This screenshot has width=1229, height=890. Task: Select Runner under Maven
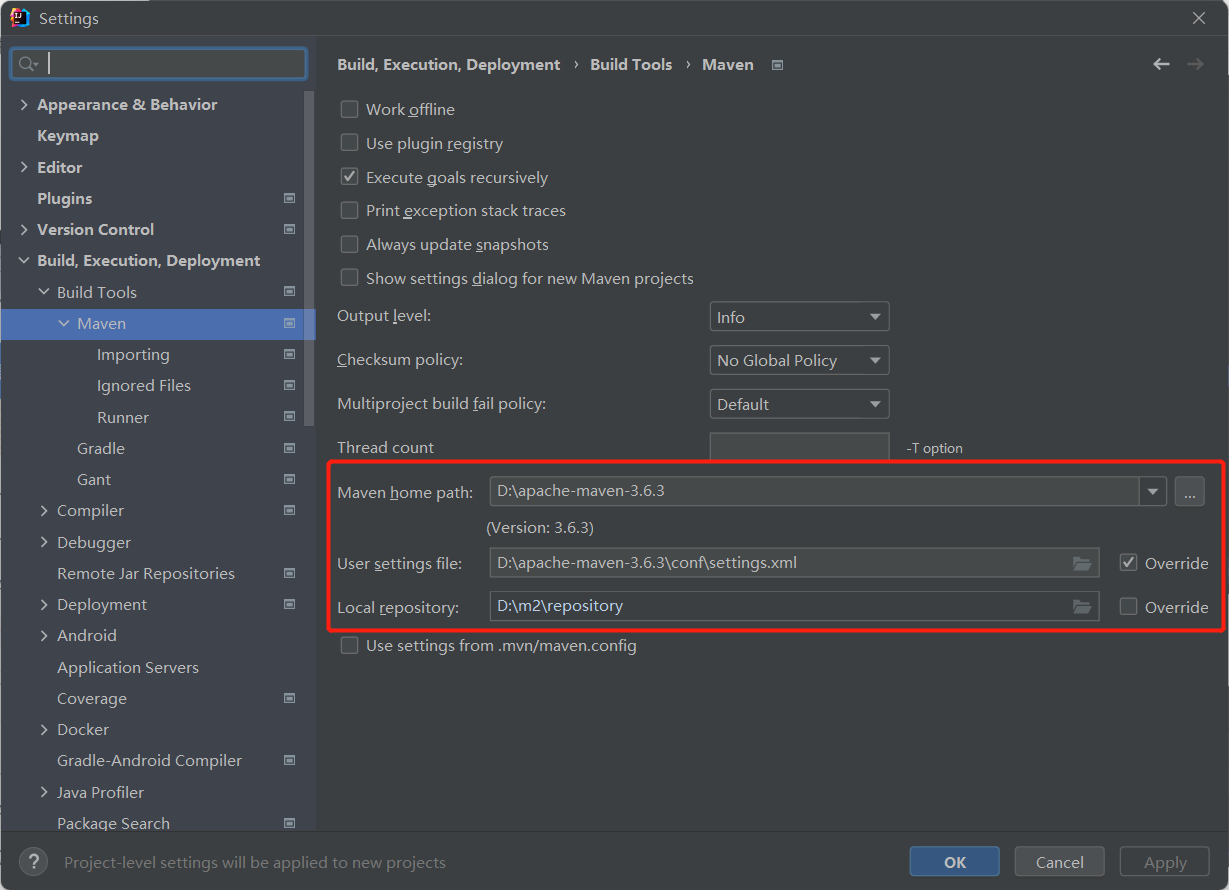pyautogui.click(x=123, y=417)
